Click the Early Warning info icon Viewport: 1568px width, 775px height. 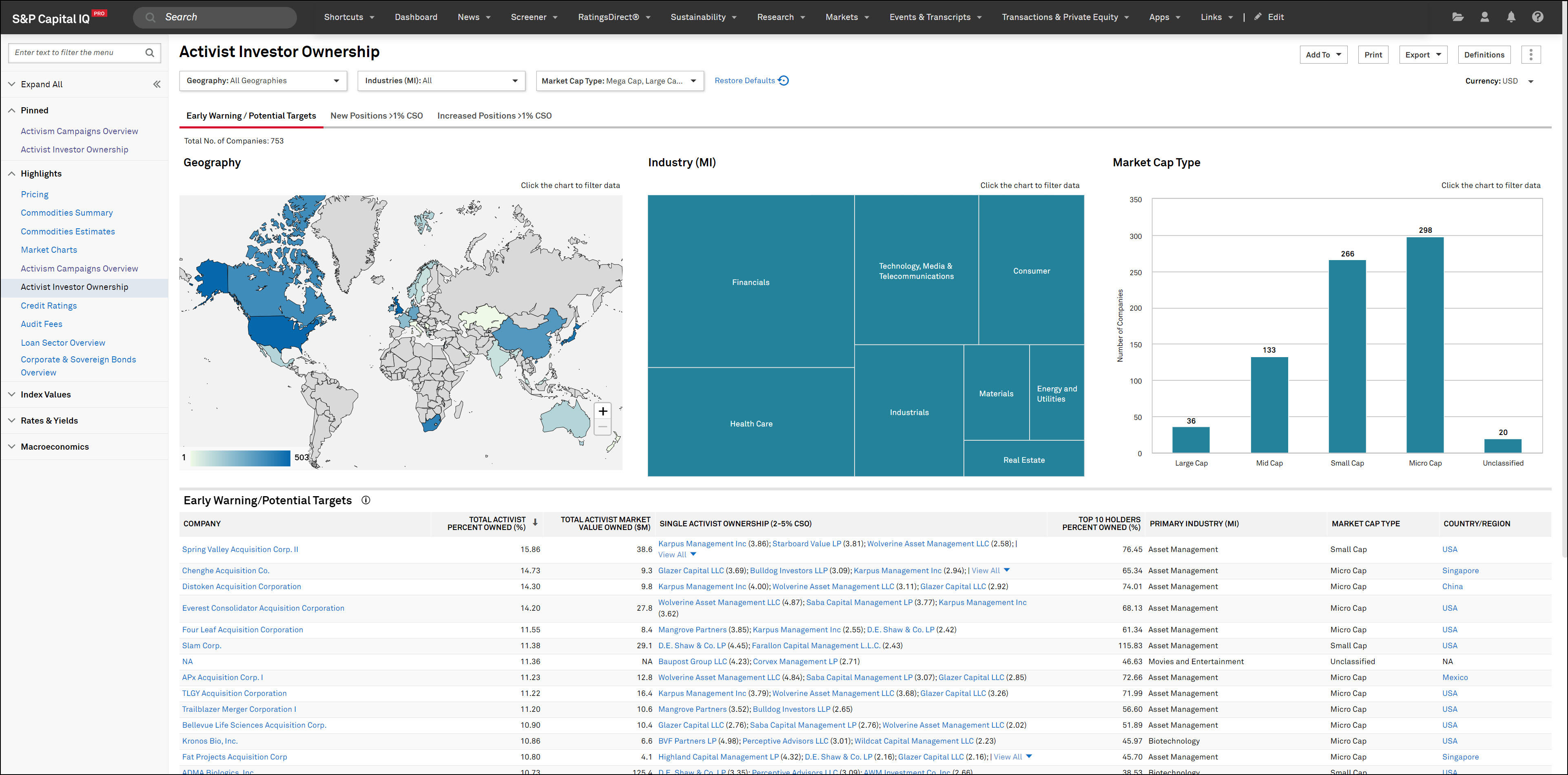pyautogui.click(x=366, y=500)
